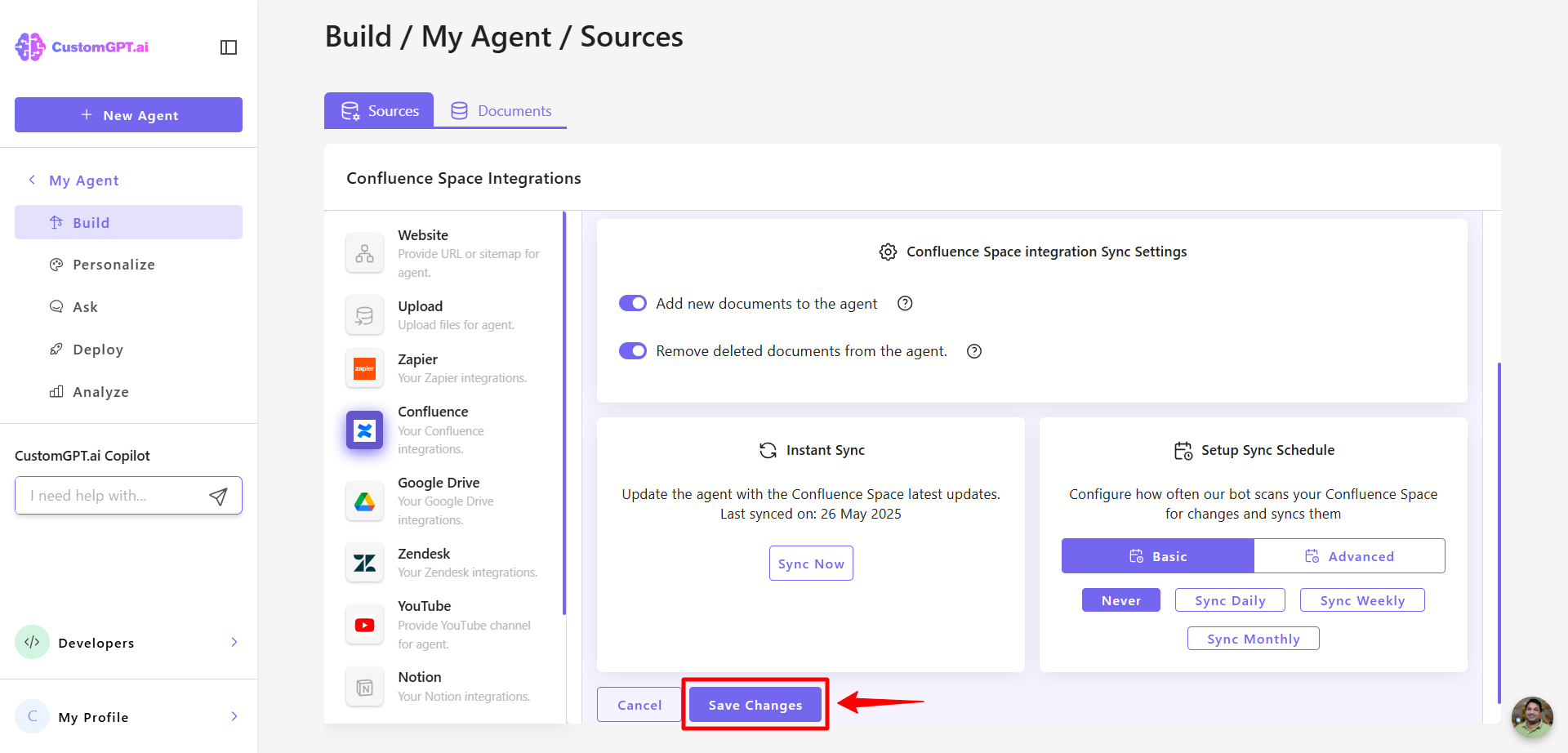
Task: Click the Google Drive source label
Action: [439, 483]
